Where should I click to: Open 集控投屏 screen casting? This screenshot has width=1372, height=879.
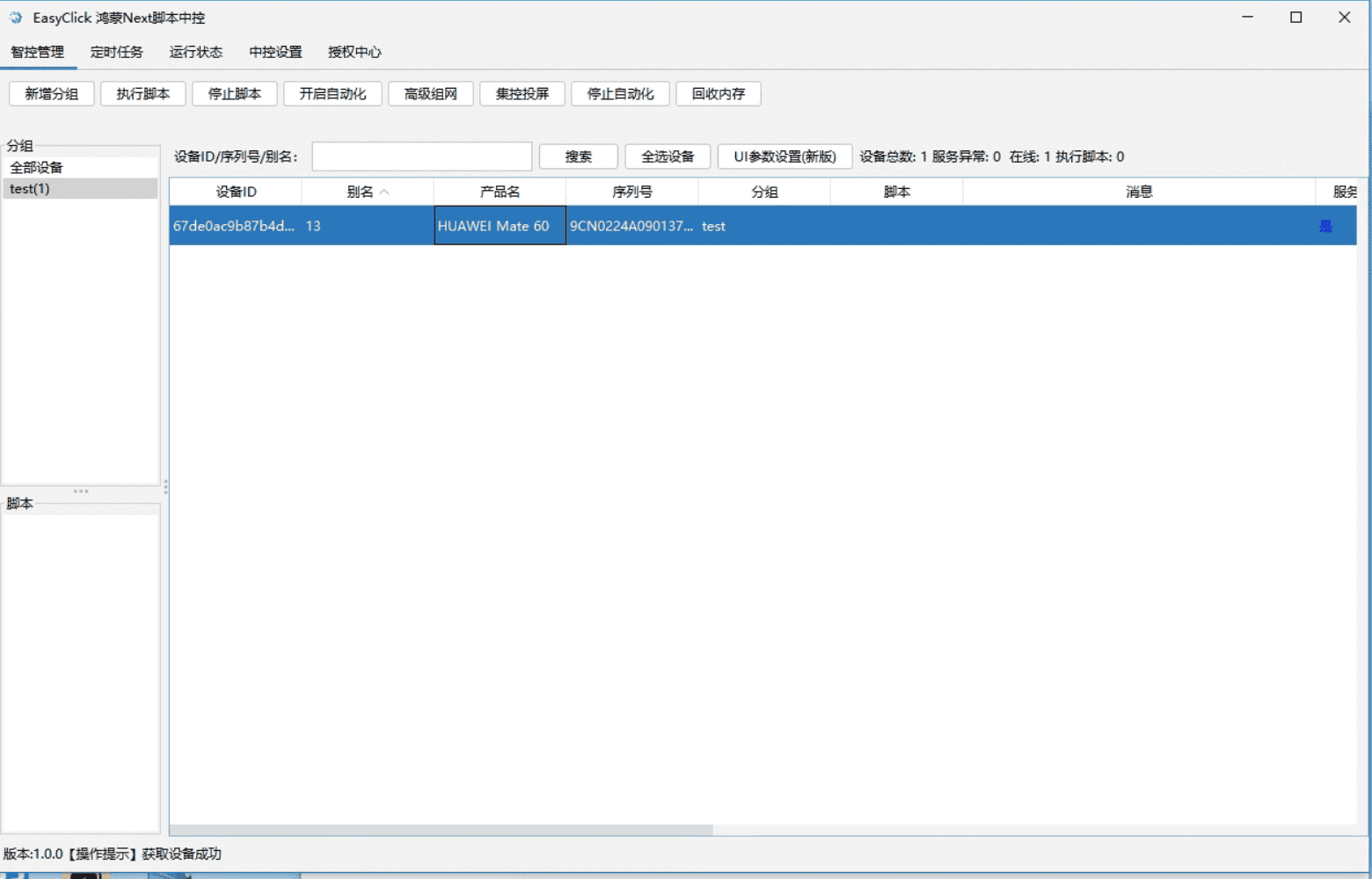[x=522, y=94]
